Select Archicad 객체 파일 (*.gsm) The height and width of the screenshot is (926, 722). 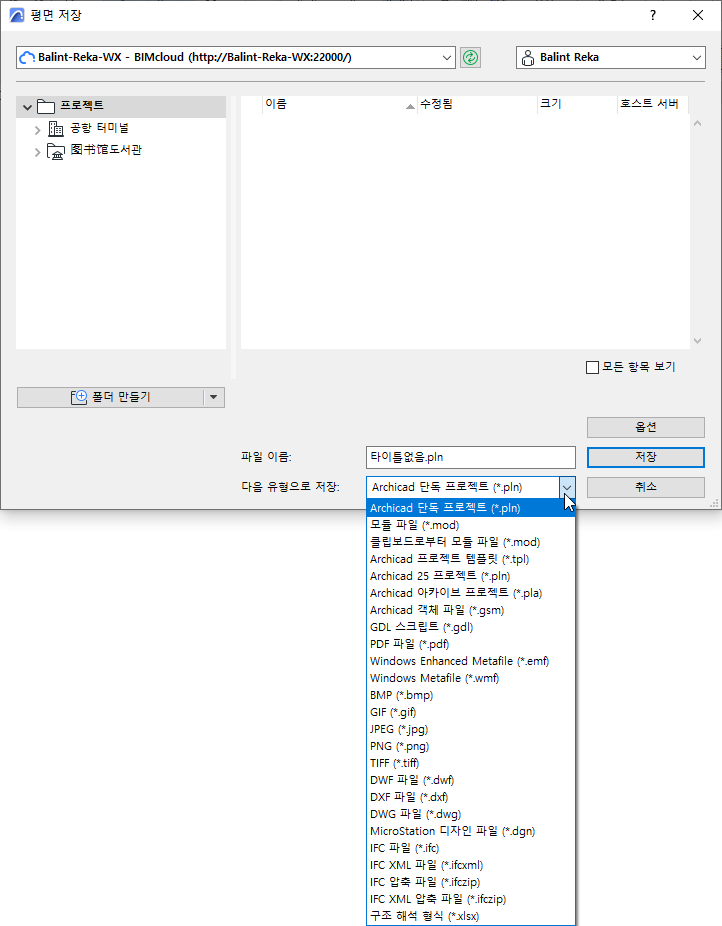tap(471, 610)
